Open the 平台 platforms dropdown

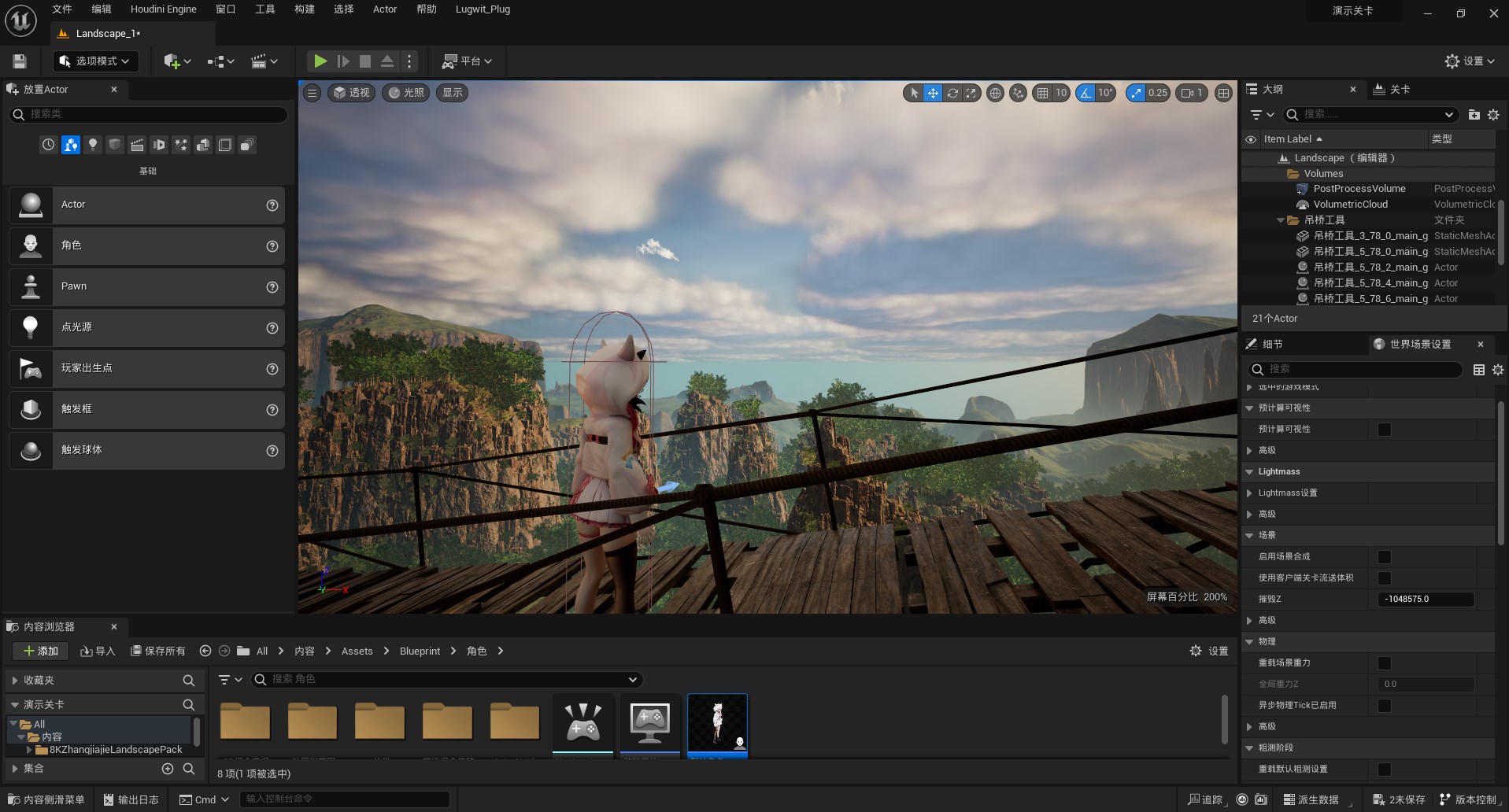coord(467,61)
